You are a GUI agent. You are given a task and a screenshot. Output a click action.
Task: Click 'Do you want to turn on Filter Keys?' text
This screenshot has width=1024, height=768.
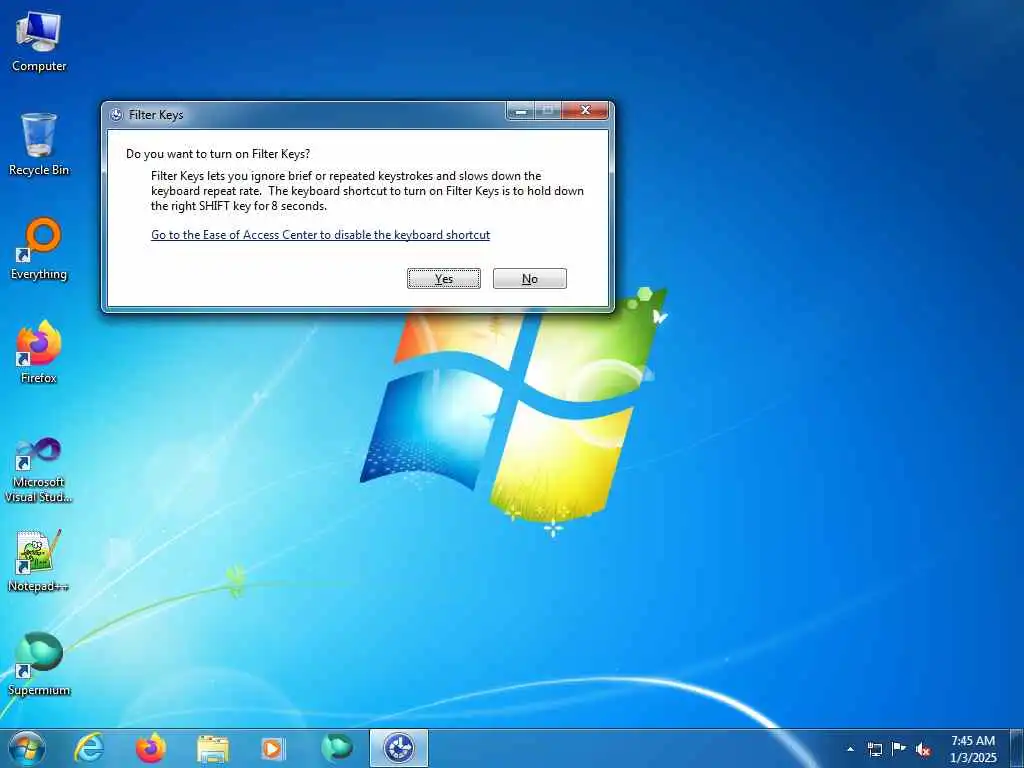pyautogui.click(x=218, y=154)
